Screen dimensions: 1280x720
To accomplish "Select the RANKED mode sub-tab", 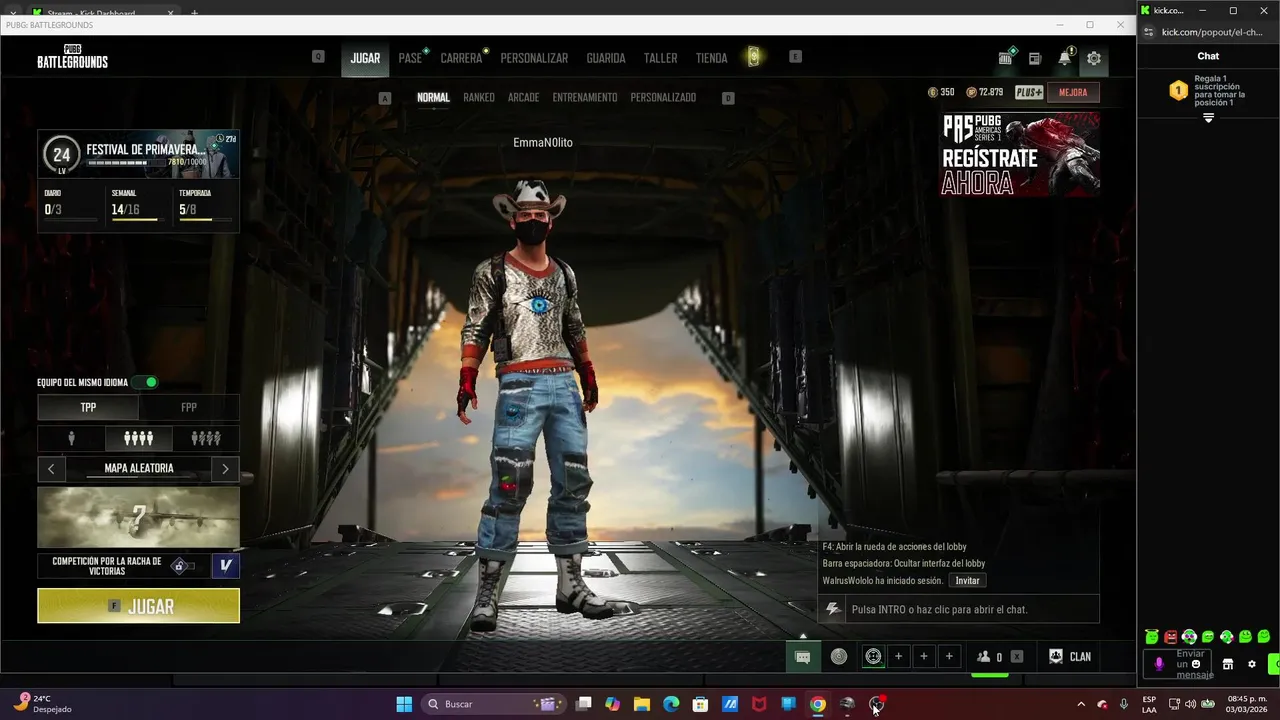I will [x=479, y=97].
